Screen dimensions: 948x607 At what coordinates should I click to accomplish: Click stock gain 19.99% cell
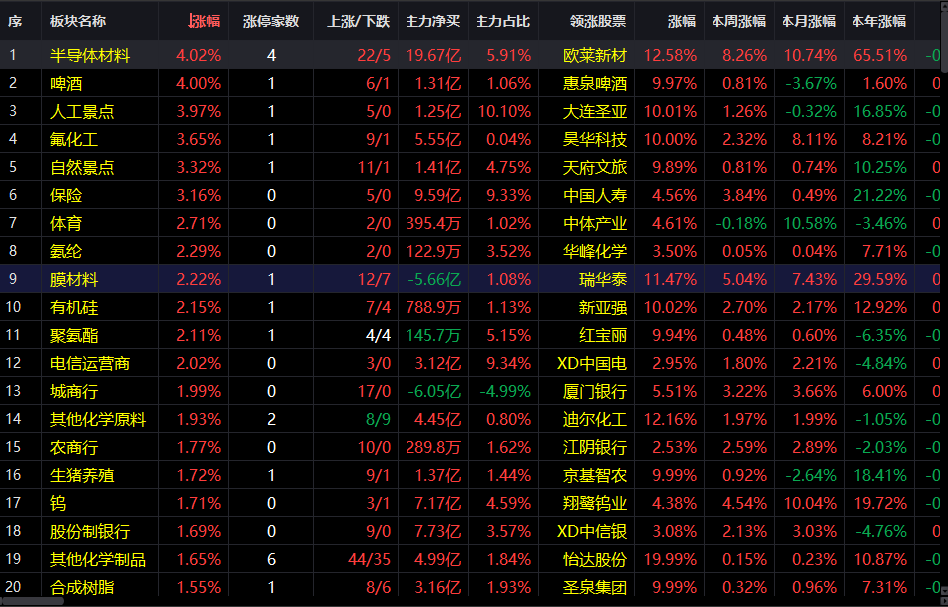(670, 559)
